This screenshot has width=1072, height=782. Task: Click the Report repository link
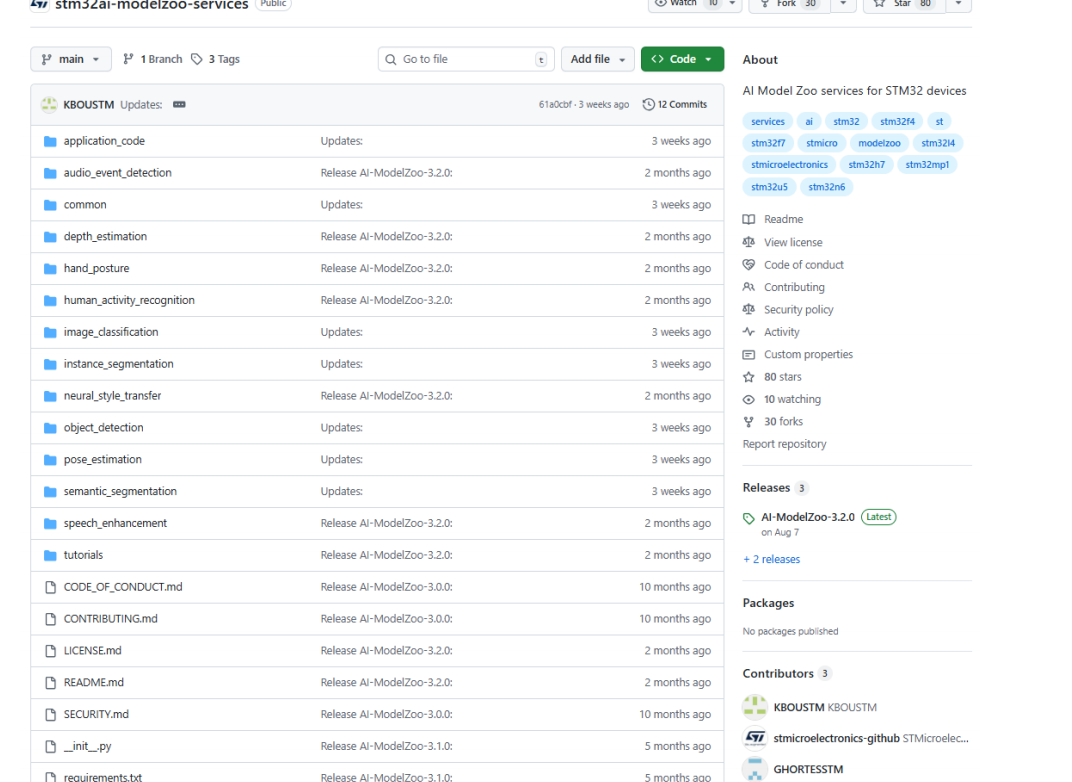(784, 444)
